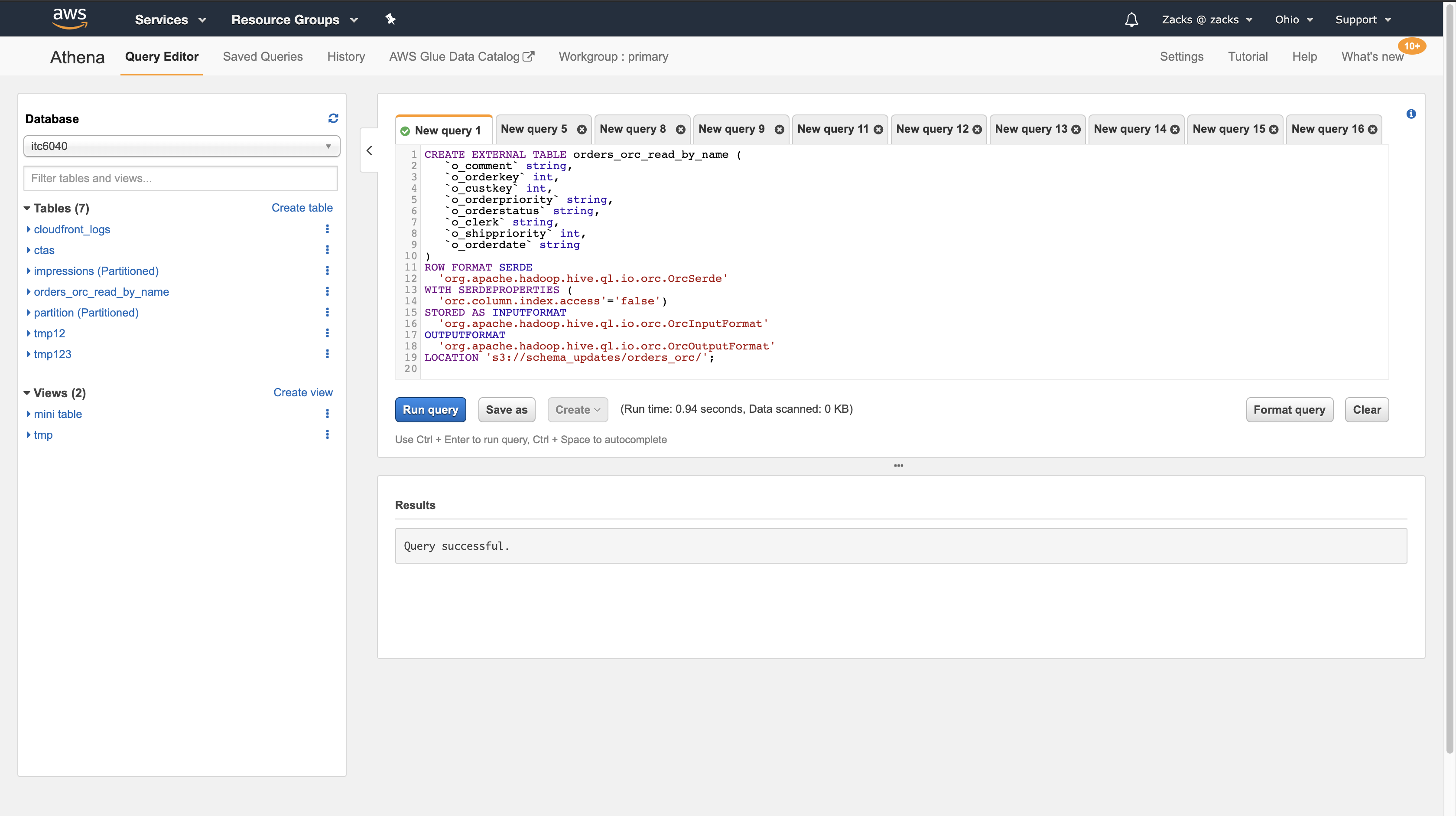Collapse the left database panel arrow
Screen dimensions: 1456x816
[369, 150]
